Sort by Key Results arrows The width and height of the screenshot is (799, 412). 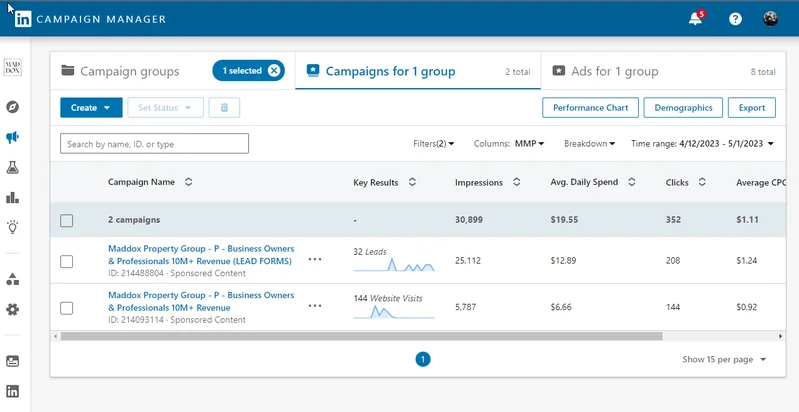412,182
